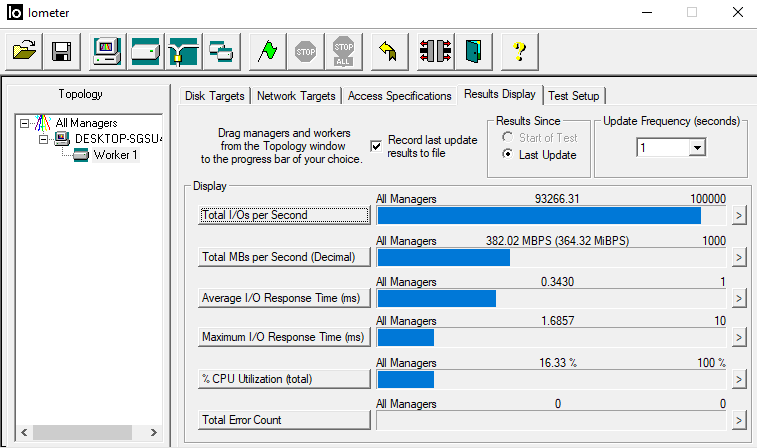
Task: Open the About Iometer question mark icon
Action: [519, 51]
